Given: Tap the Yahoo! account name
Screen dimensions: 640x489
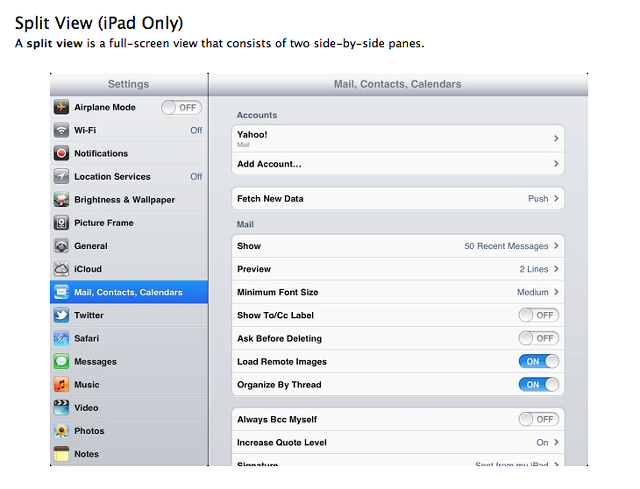Looking at the screenshot, I should pyautogui.click(x=252, y=135).
